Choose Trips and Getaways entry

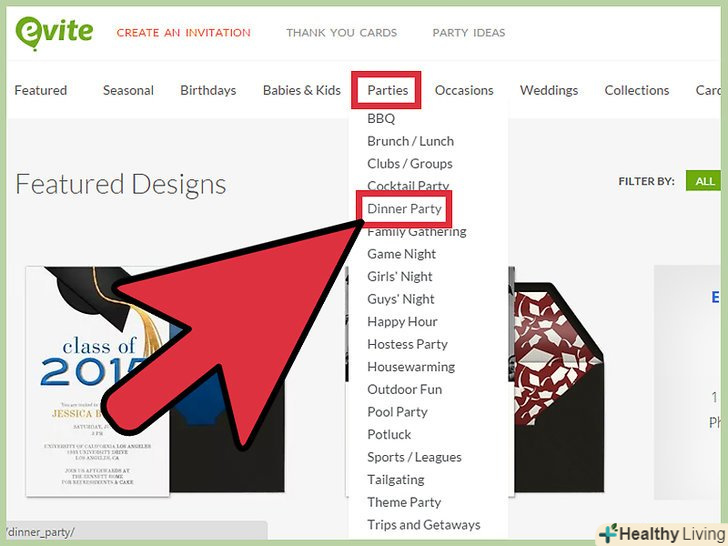(x=424, y=525)
